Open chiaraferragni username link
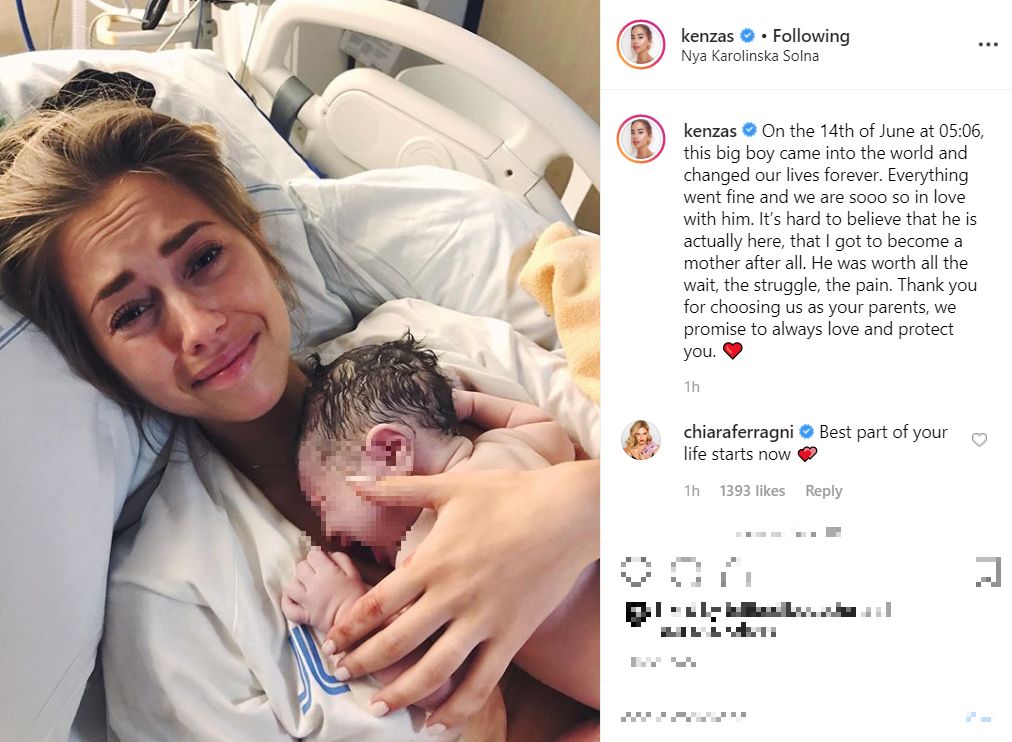1012x742 pixels. point(738,432)
